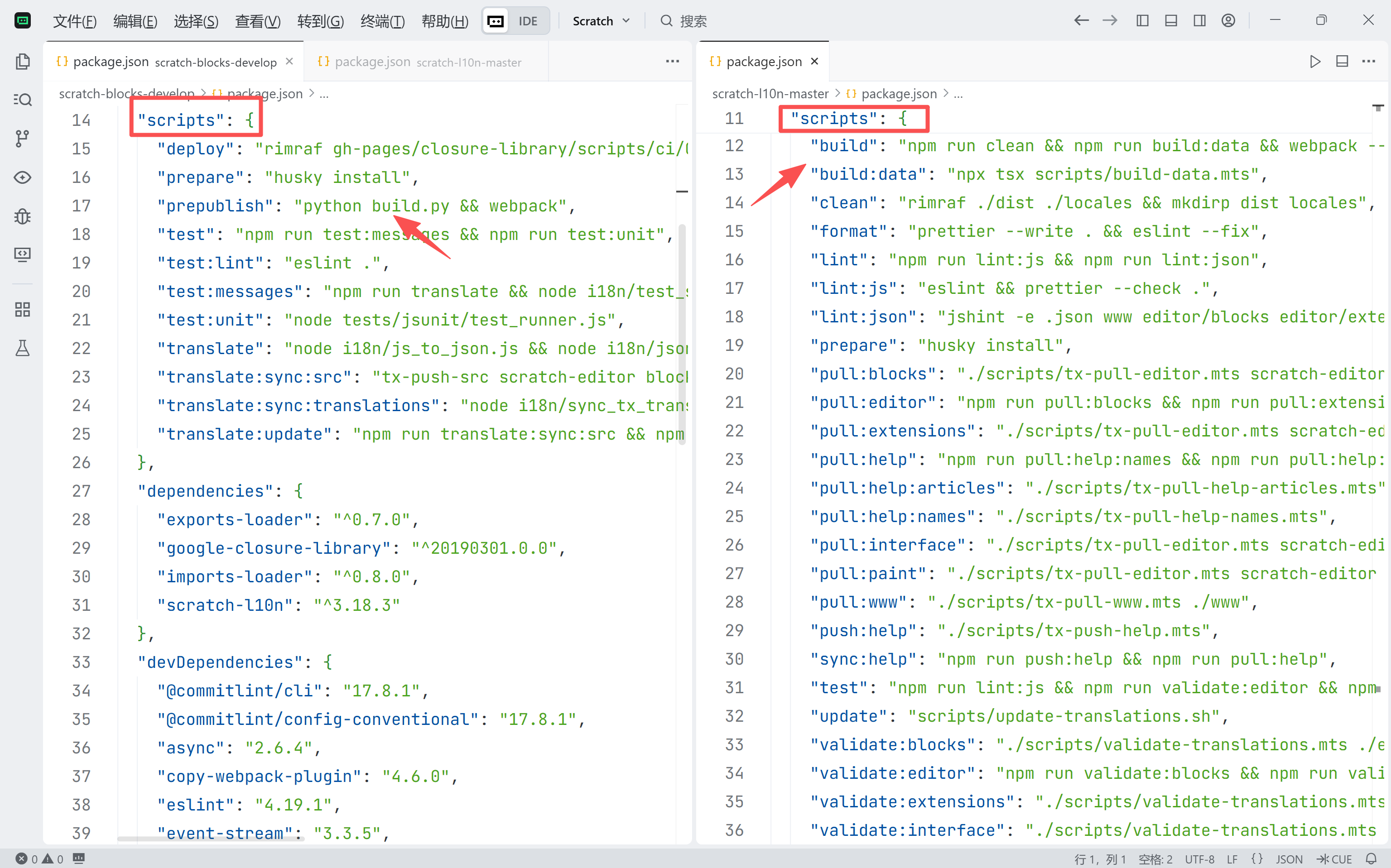Viewport: 1391px width, 868px height.
Task: Open the Debug bug icon panel
Action: click(x=22, y=216)
